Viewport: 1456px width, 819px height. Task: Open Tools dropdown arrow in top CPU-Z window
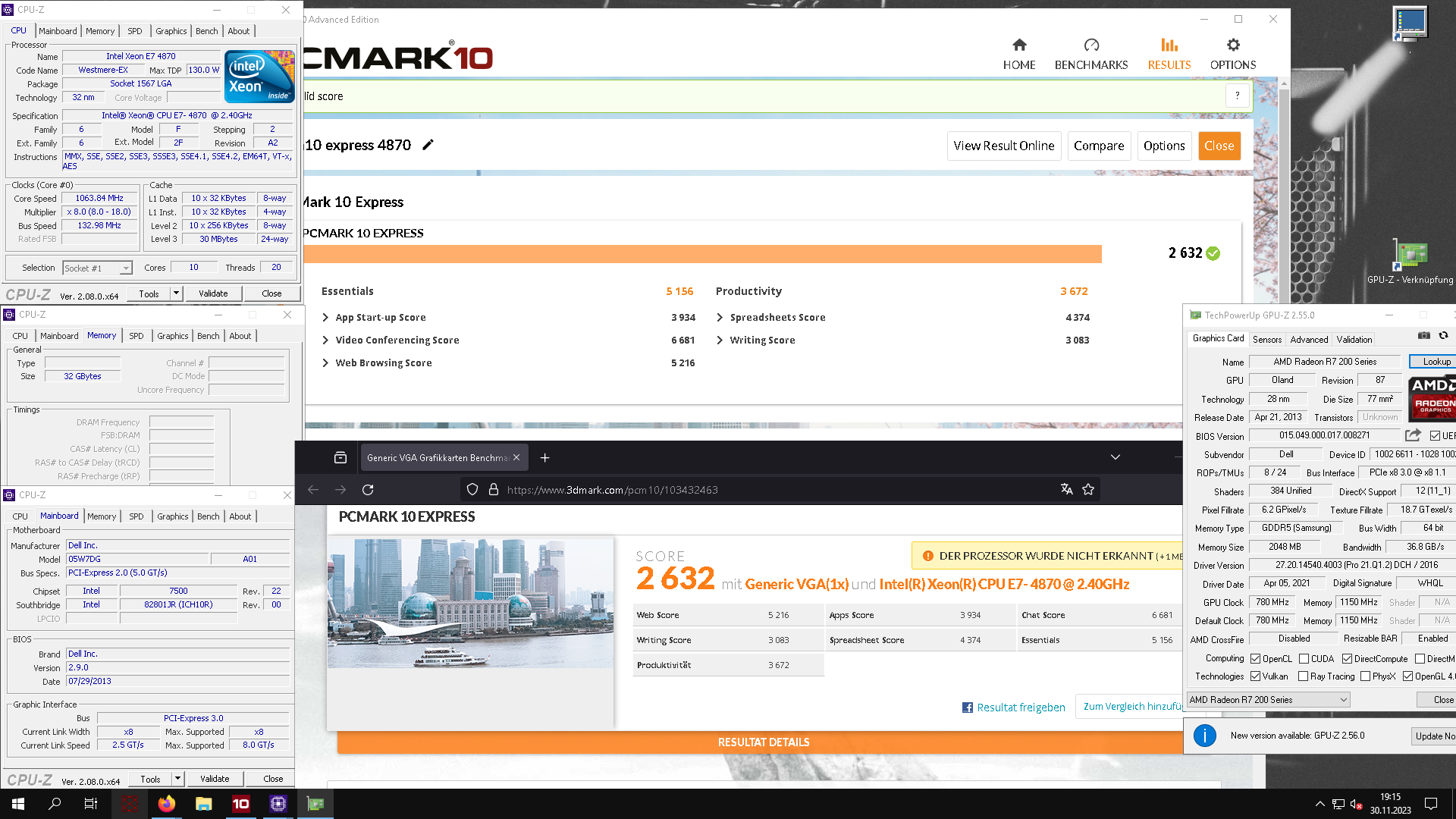(176, 293)
